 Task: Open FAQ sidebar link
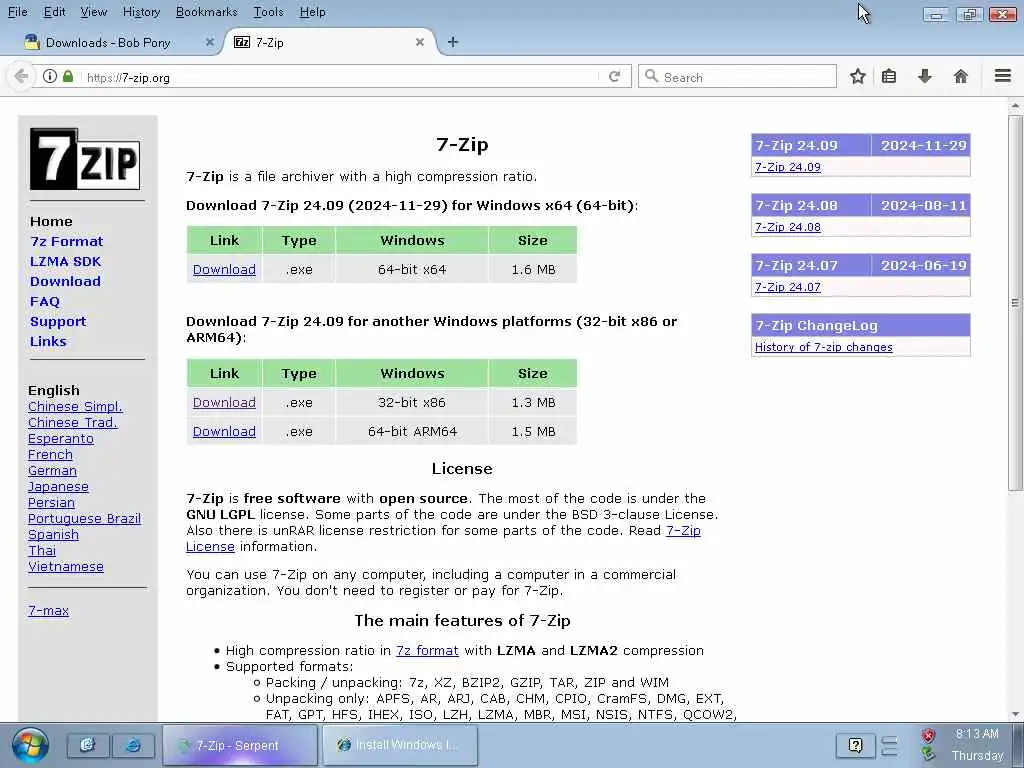(44, 302)
